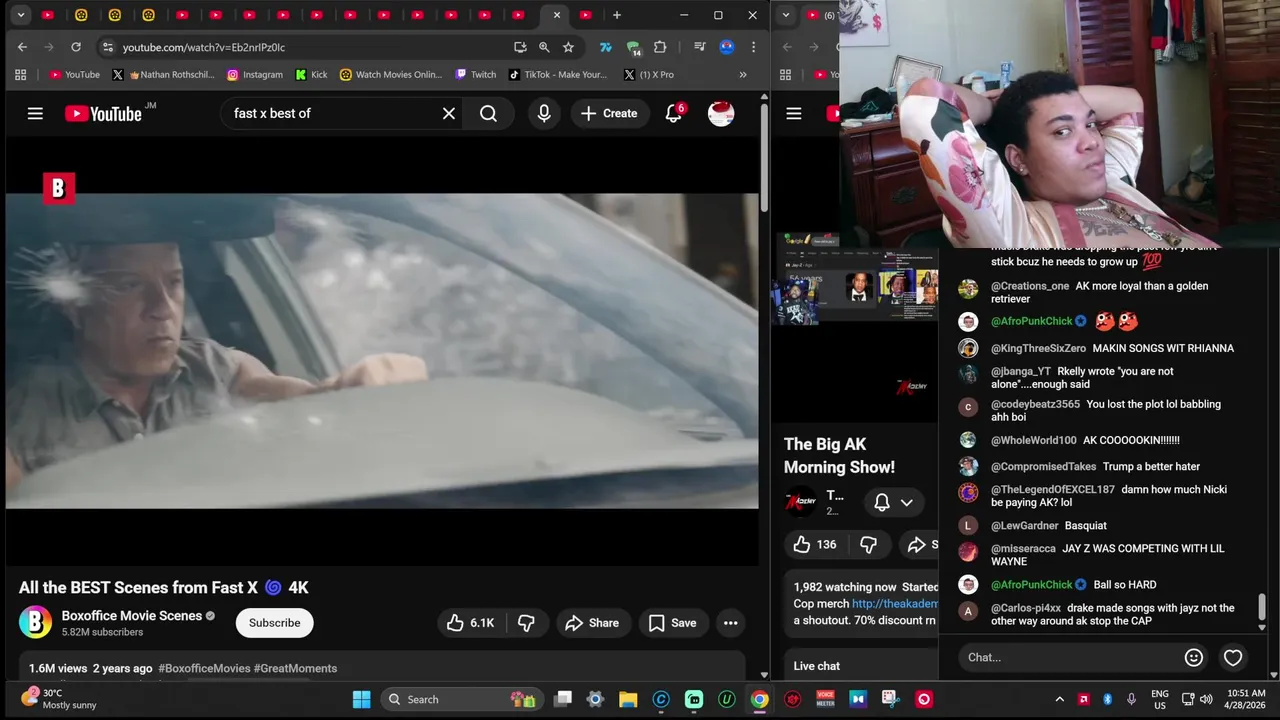Click the #BoxofficeMovies hashtag

click(x=204, y=668)
